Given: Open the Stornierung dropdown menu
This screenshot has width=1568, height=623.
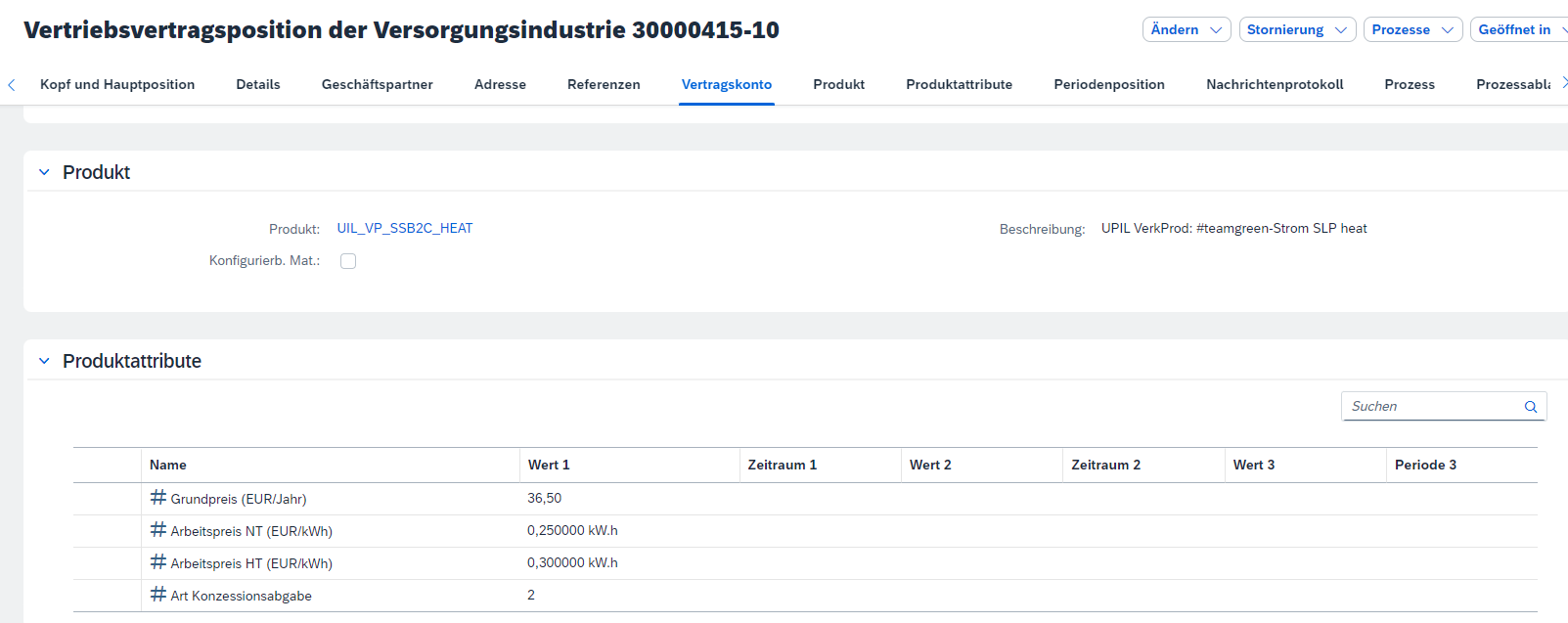Looking at the screenshot, I should tap(1296, 30).
